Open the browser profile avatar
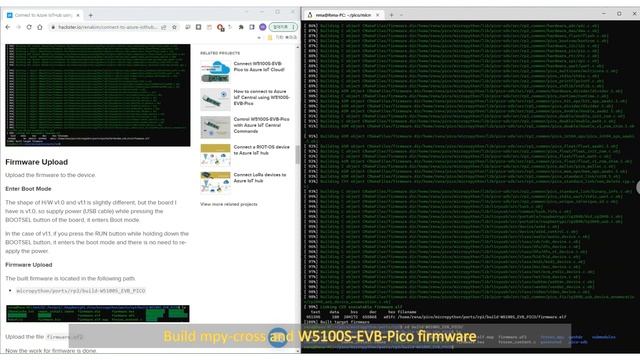 pyautogui.click(x=263, y=27)
